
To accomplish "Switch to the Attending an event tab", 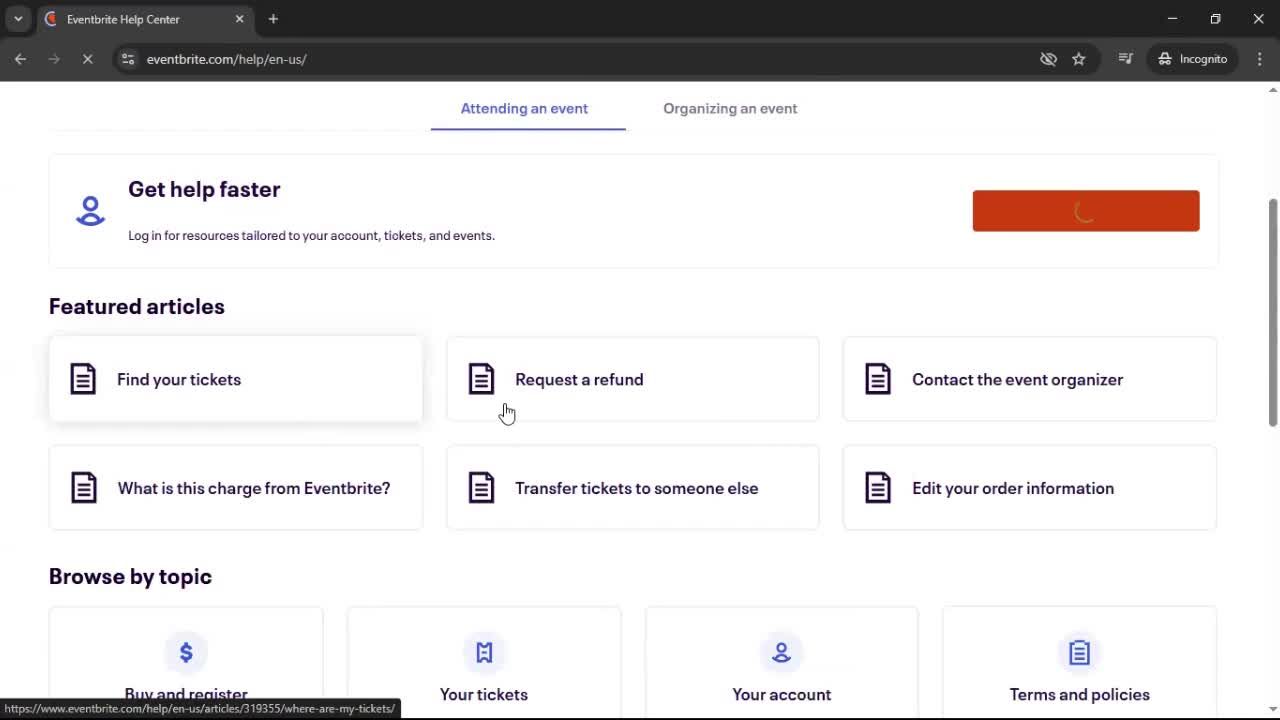I will pyautogui.click(x=524, y=108).
